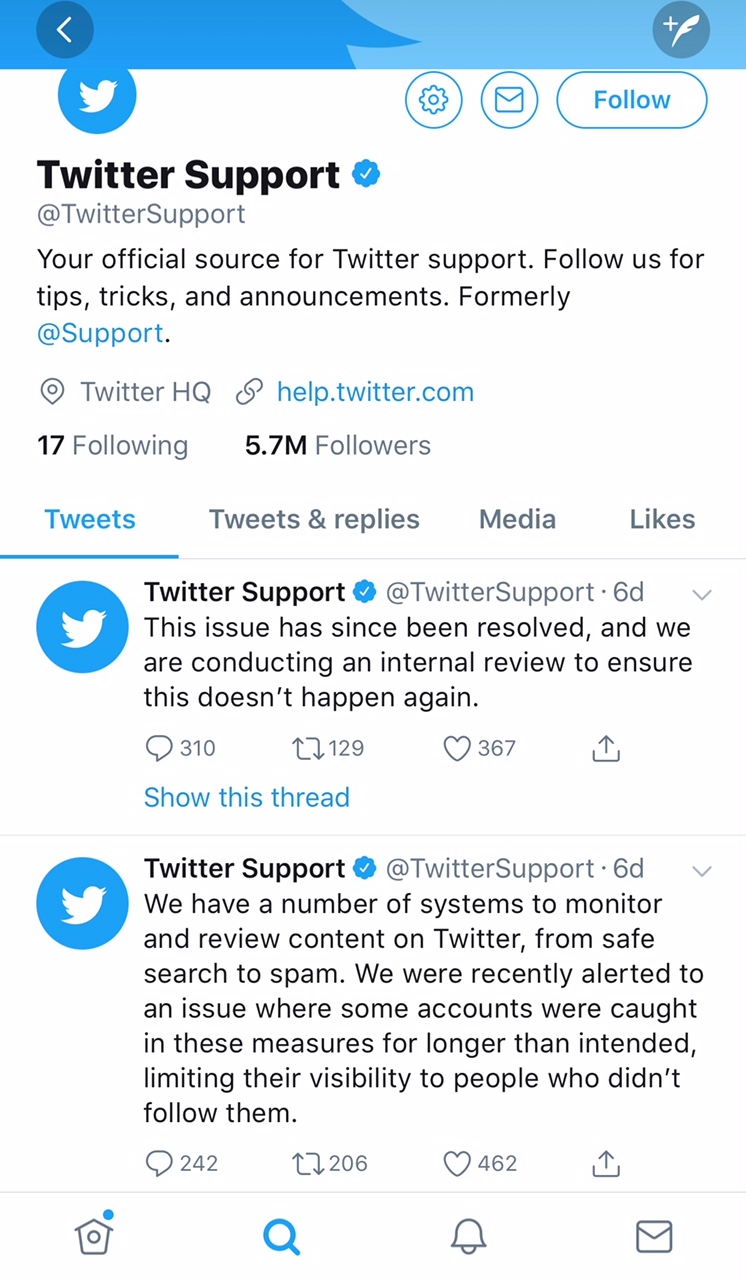Open the help.twitter.com link
Image resolution: width=746 pixels, height=1280 pixels.
375,392
